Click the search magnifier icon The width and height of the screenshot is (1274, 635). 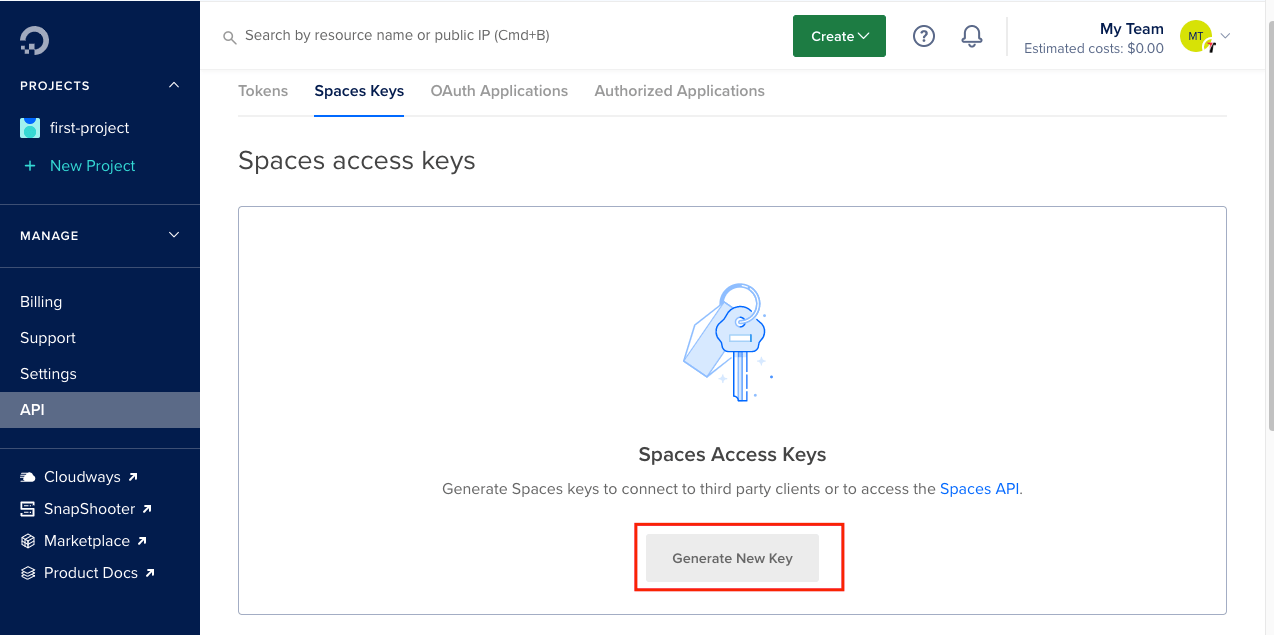(229, 37)
